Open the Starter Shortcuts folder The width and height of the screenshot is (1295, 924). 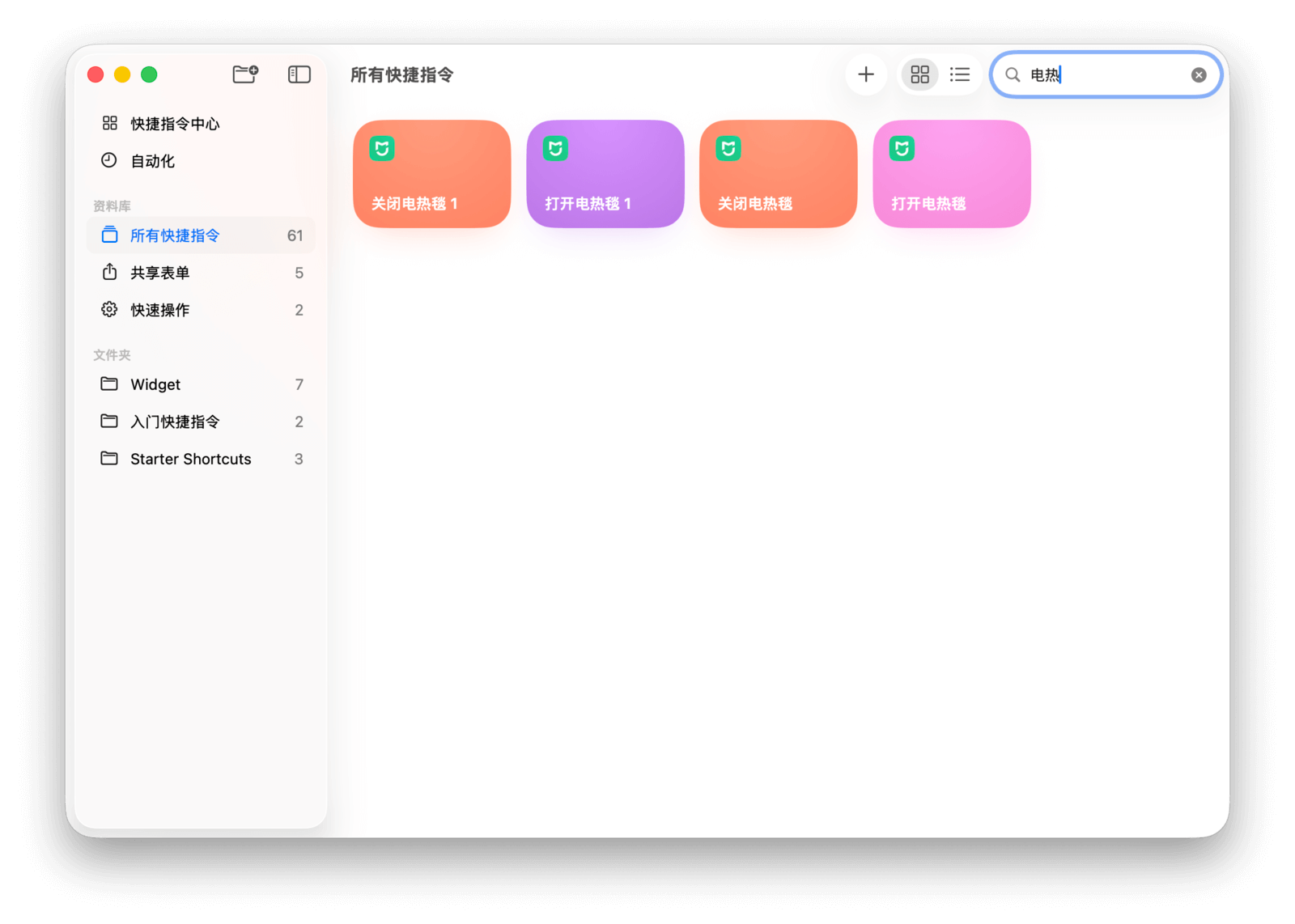tap(190, 459)
